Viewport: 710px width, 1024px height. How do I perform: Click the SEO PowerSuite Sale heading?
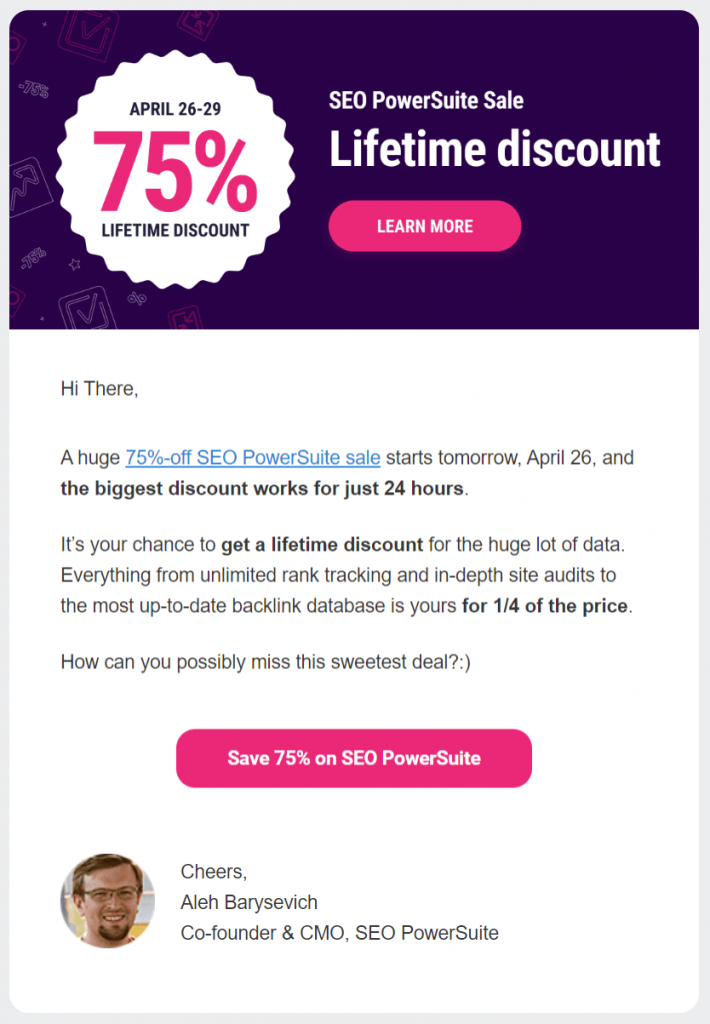[426, 101]
